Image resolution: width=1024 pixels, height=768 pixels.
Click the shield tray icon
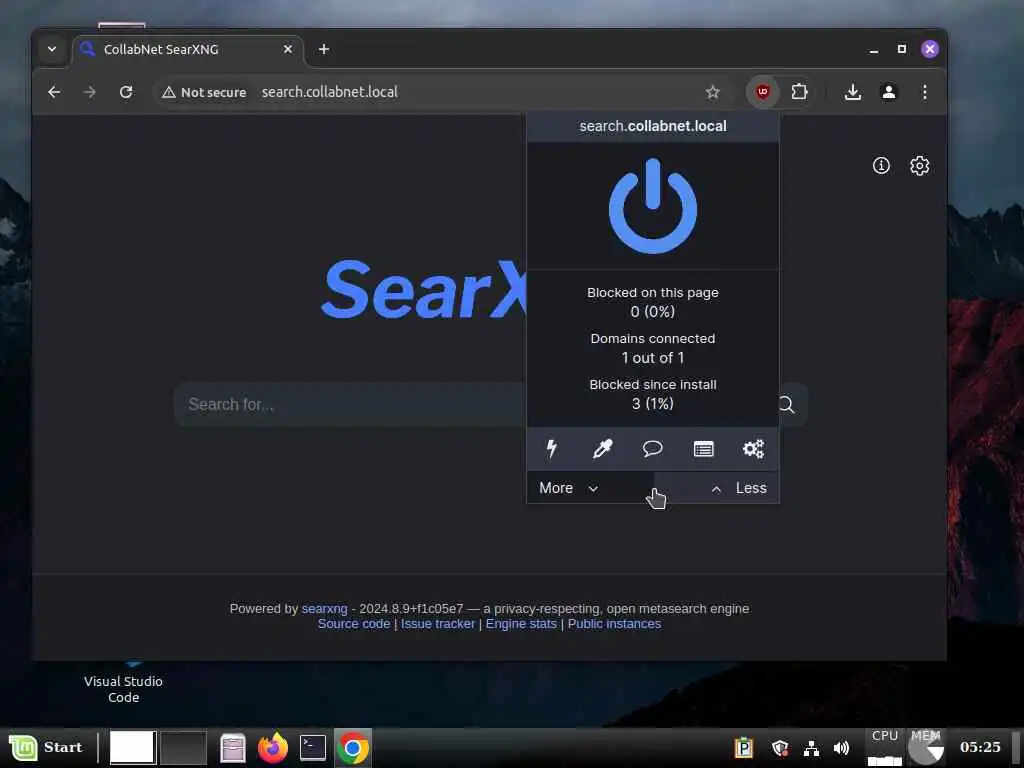[780, 748]
